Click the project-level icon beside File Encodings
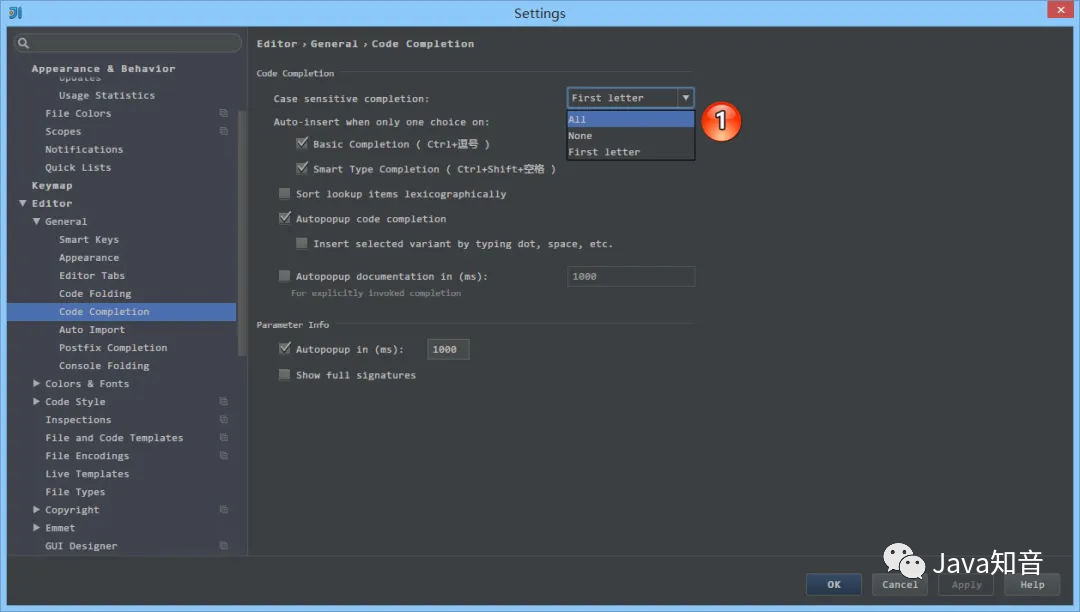 click(x=224, y=455)
